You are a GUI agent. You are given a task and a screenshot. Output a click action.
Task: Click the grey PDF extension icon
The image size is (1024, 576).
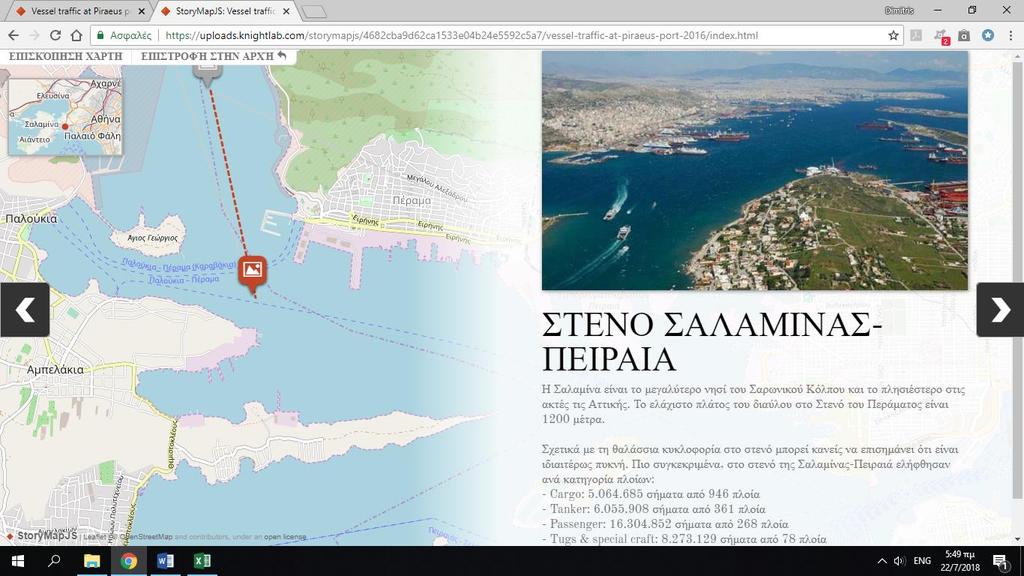tap(916, 35)
